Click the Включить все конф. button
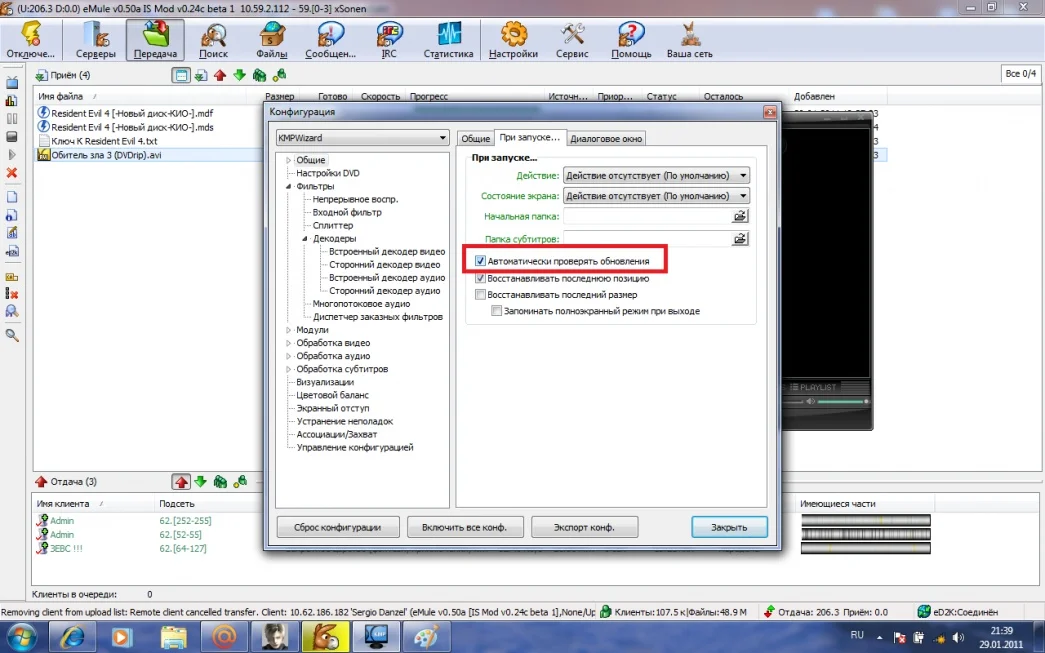This screenshot has width=1045, height=653. (x=465, y=527)
